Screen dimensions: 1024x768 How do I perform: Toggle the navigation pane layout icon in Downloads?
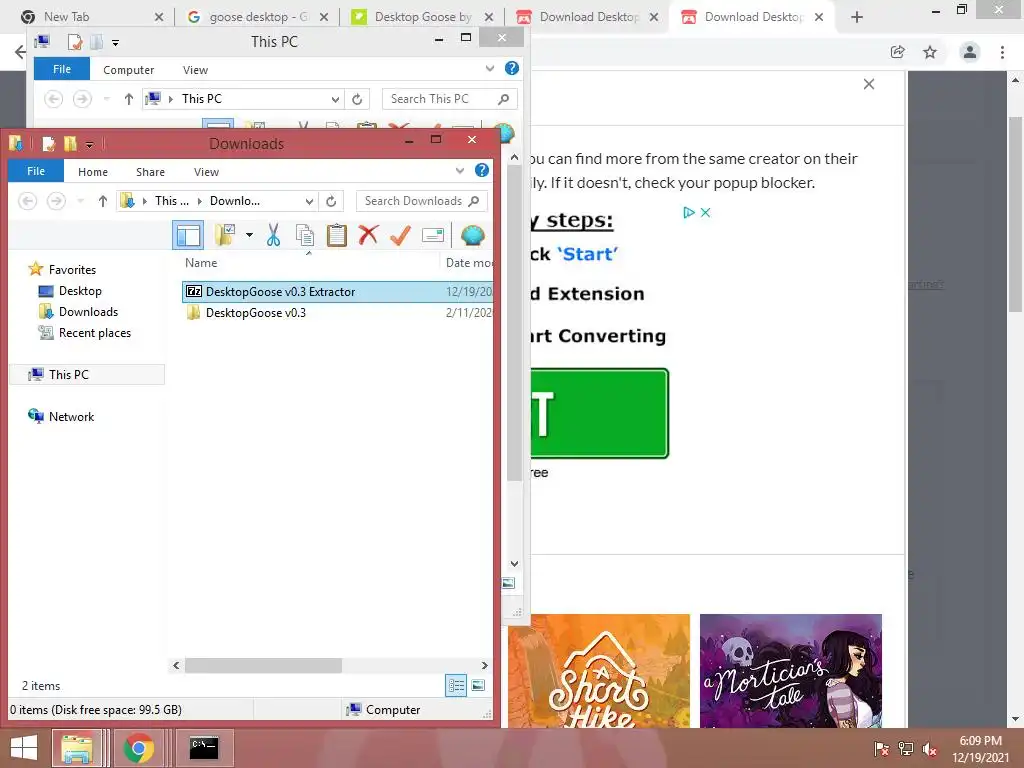tap(188, 235)
